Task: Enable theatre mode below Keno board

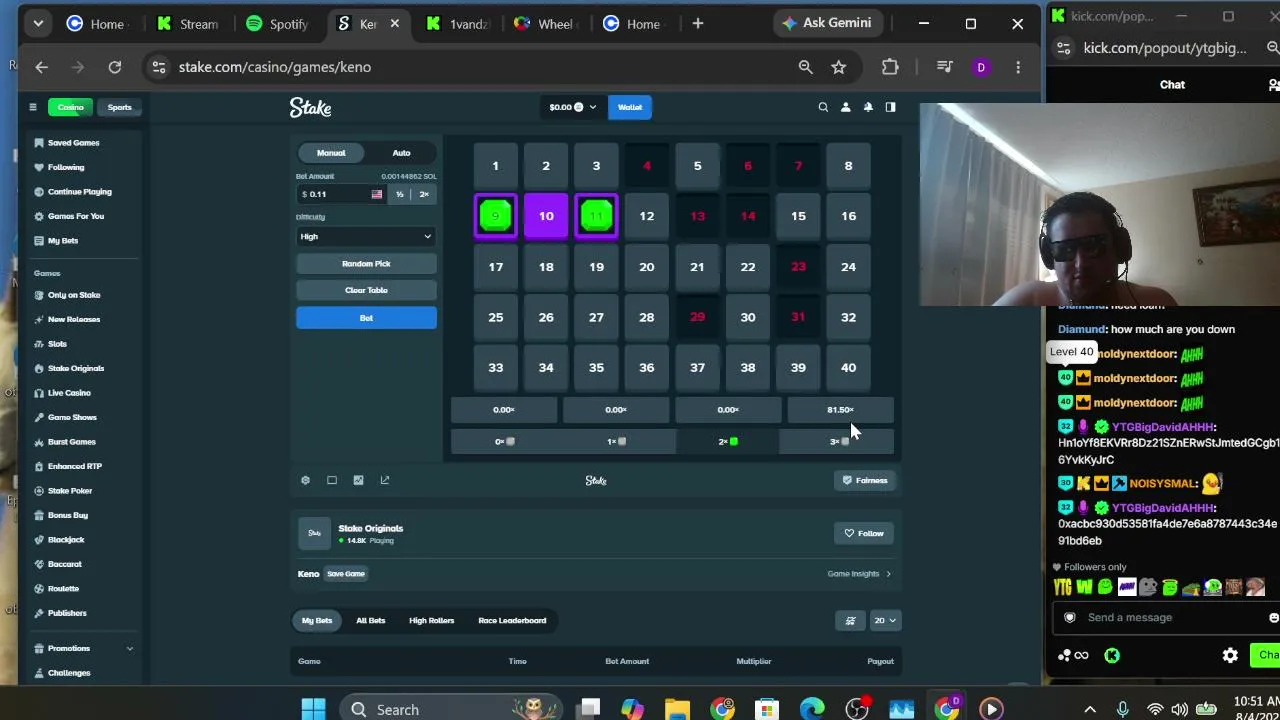Action: 332,480
